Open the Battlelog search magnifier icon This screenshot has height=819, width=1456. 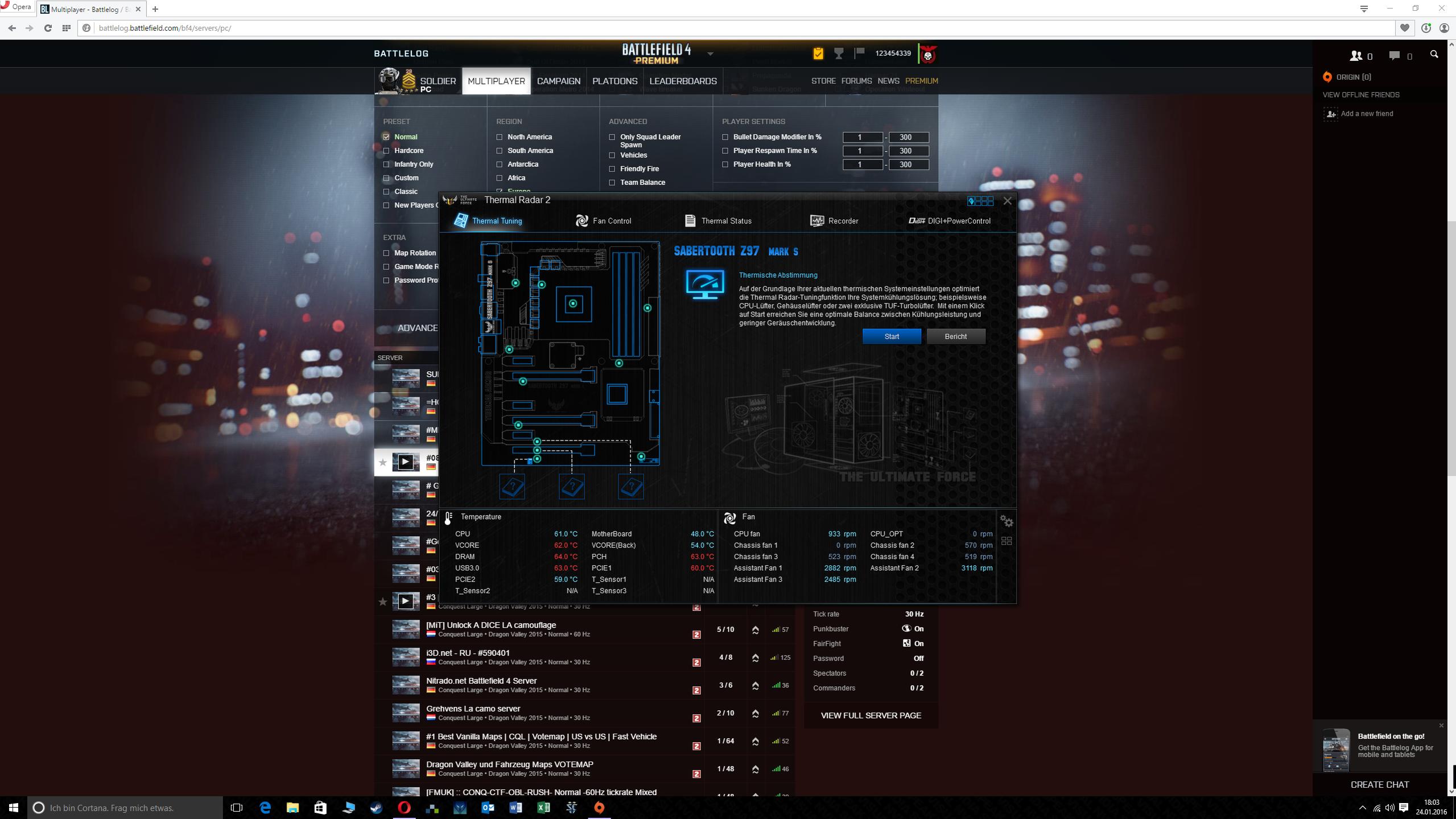[1434, 55]
